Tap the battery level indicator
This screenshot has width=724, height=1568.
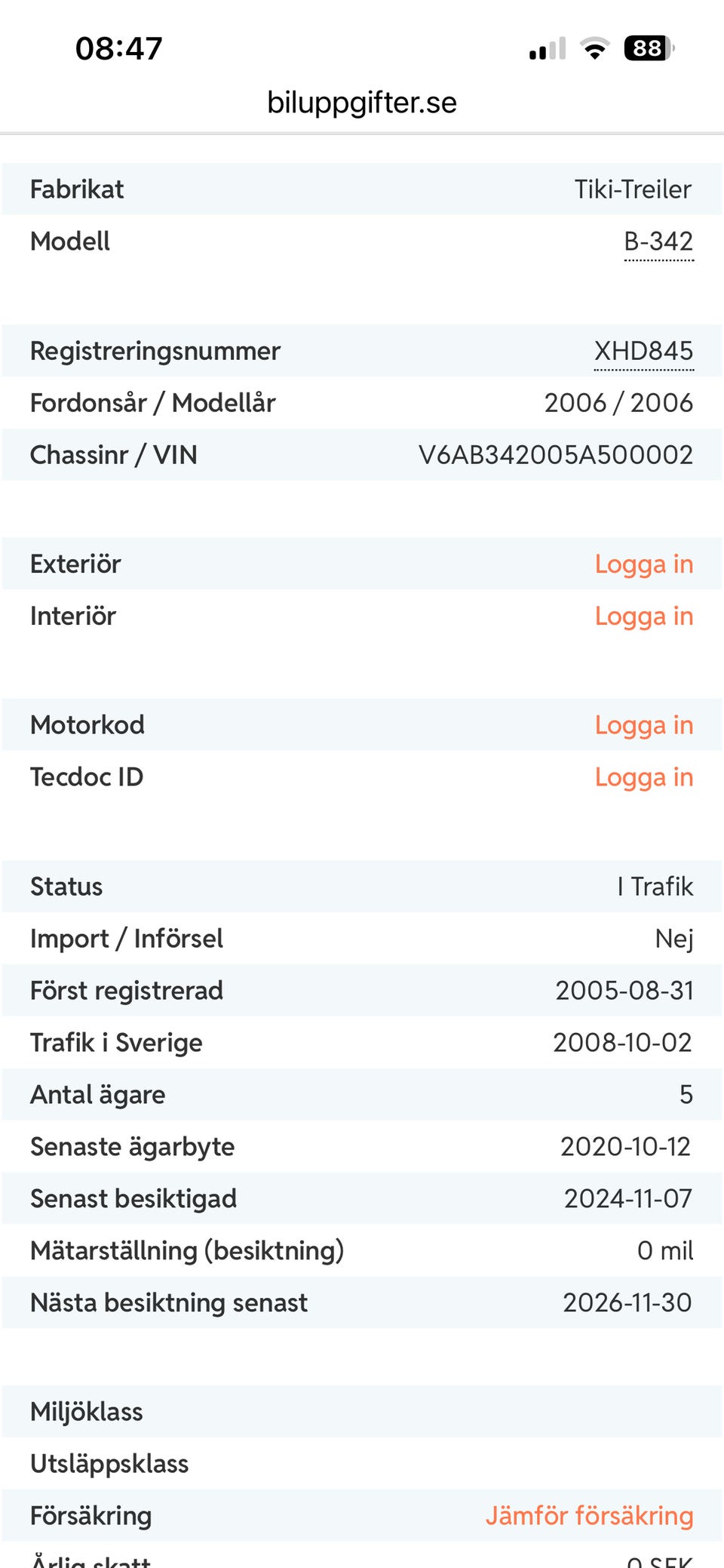pyautogui.click(x=648, y=49)
